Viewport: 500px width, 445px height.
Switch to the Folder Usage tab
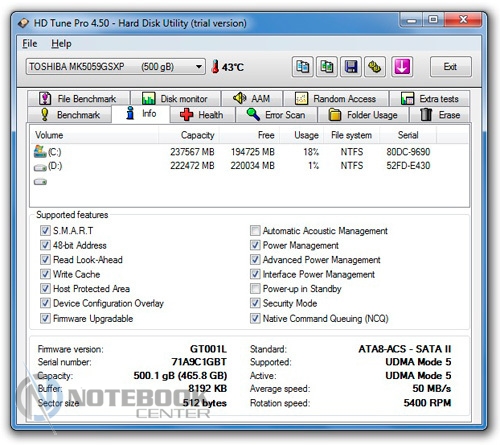click(363, 115)
